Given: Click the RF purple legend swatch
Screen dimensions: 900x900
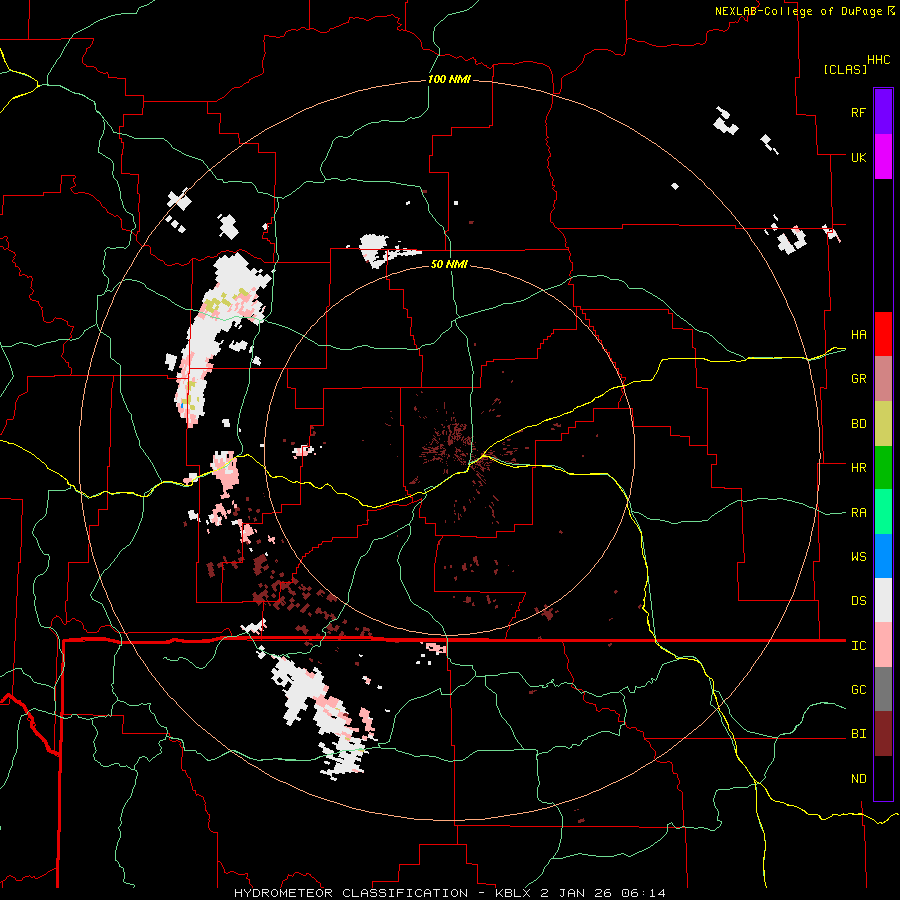Looking at the screenshot, I should (883, 112).
